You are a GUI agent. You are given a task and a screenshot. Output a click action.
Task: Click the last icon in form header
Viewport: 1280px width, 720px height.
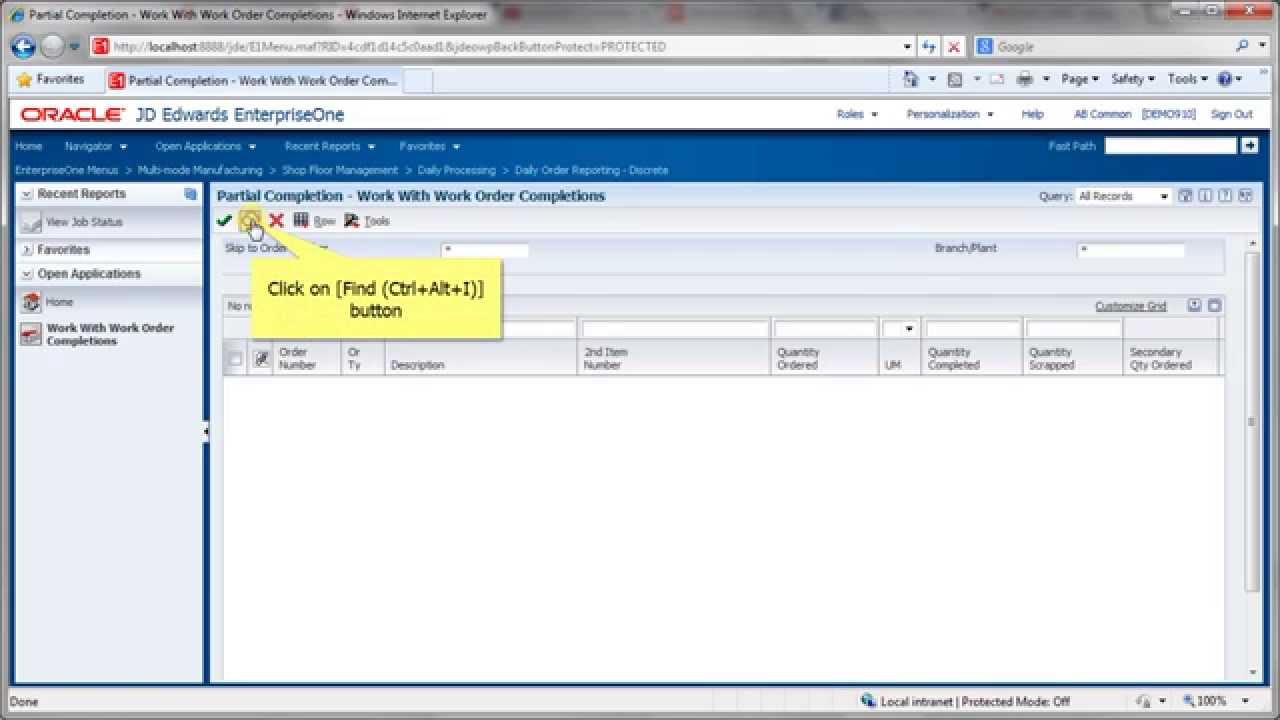(x=1246, y=196)
